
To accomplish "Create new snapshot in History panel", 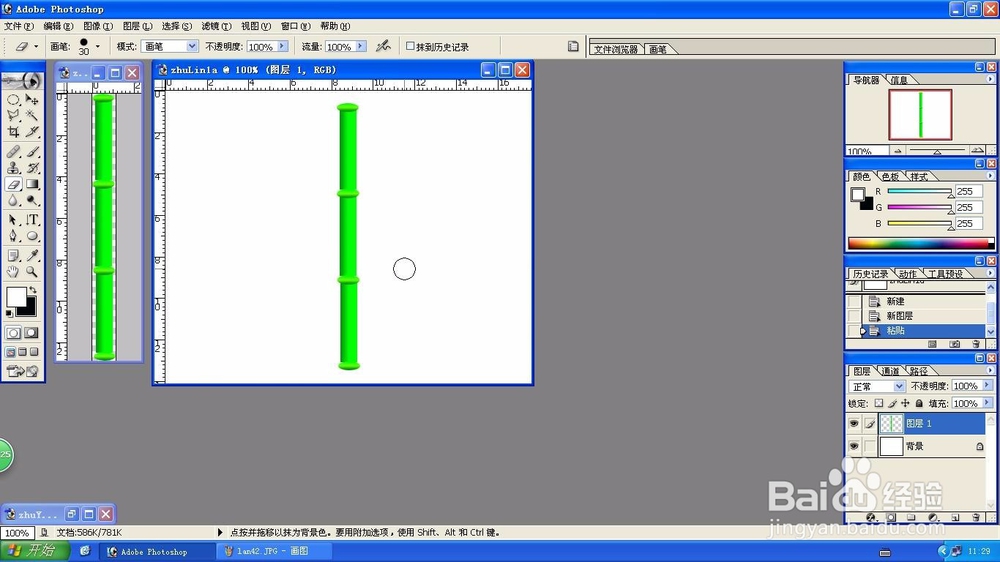I will click(954, 344).
